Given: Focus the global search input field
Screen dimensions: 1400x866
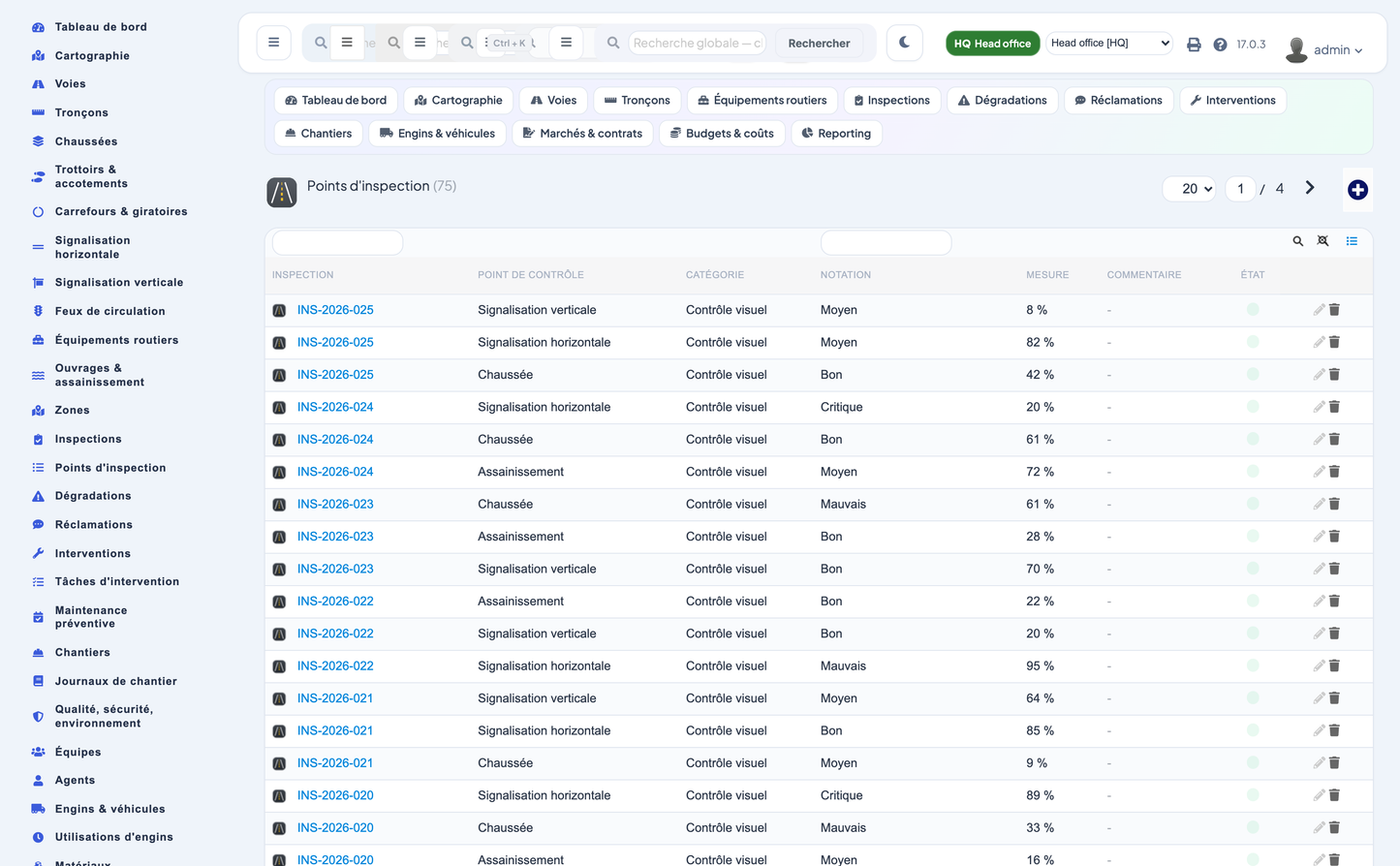Looking at the screenshot, I should [698, 43].
